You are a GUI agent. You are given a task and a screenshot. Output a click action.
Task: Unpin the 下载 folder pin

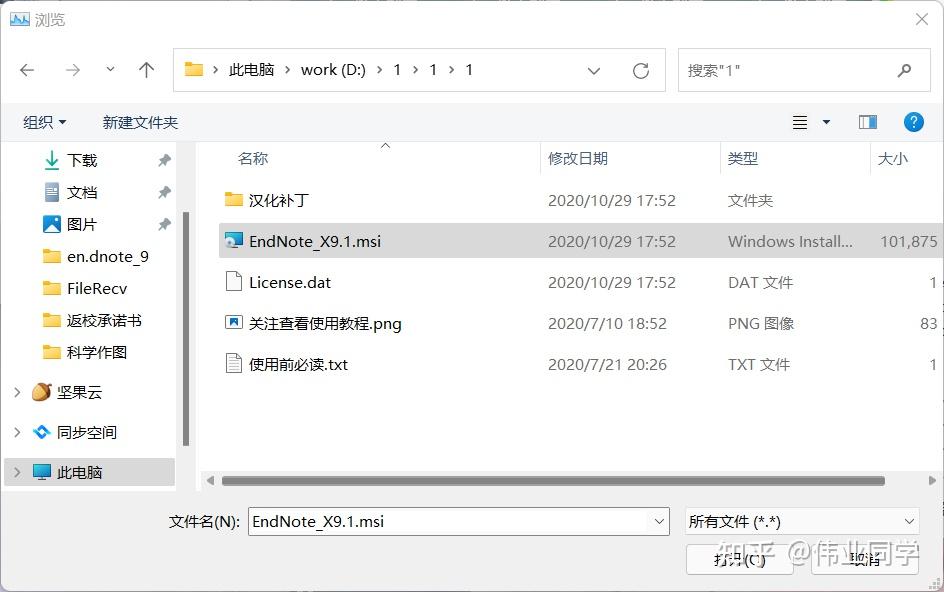pos(165,160)
